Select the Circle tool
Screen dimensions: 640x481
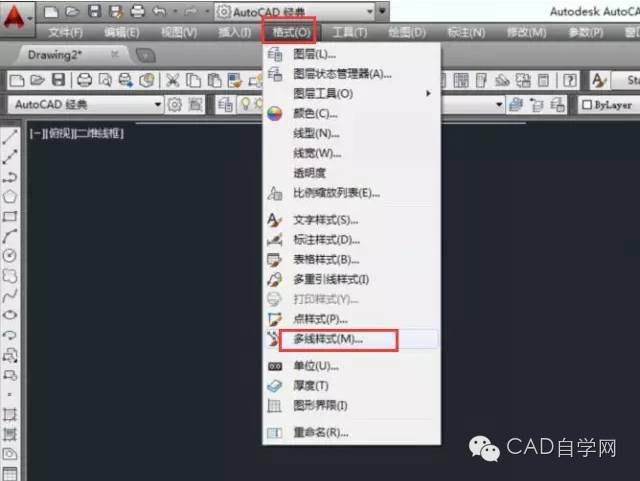pos(10,256)
